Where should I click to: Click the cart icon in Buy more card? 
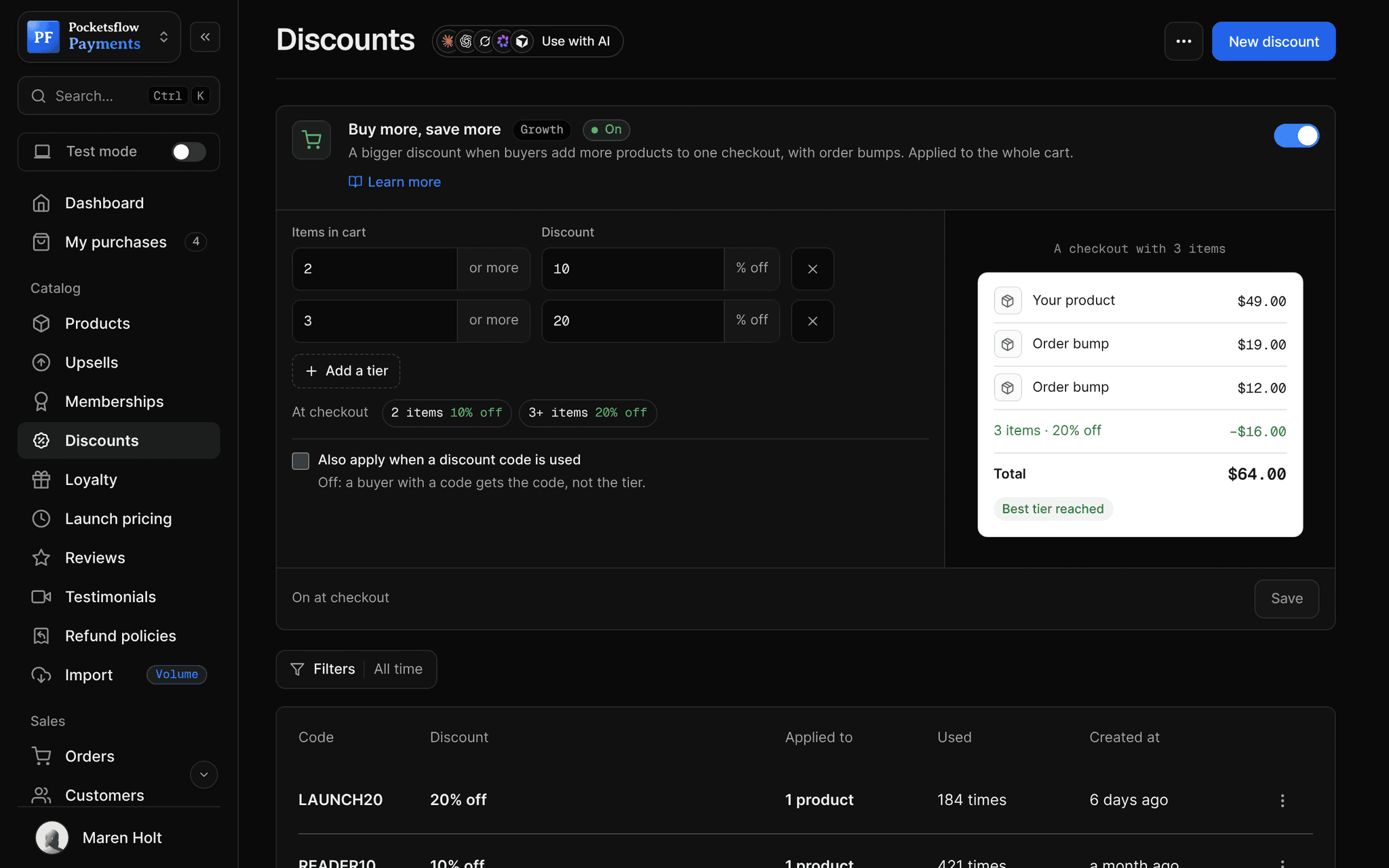(311, 140)
